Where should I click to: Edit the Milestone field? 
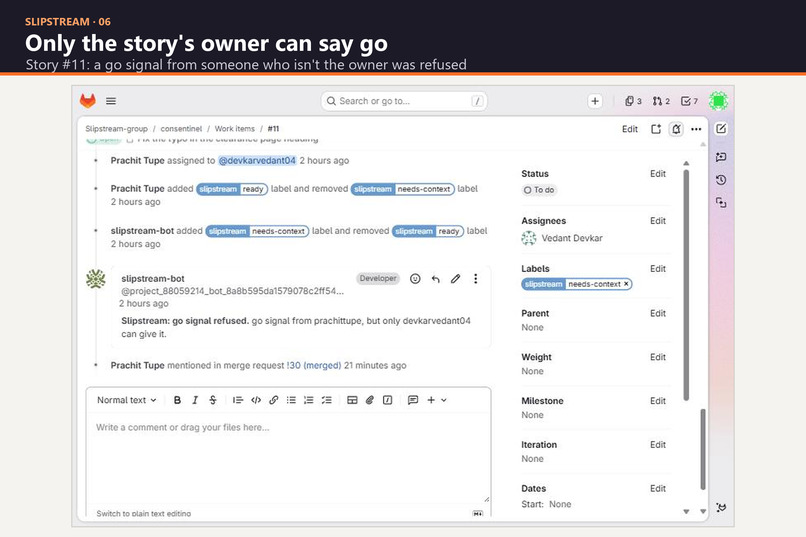tap(657, 401)
